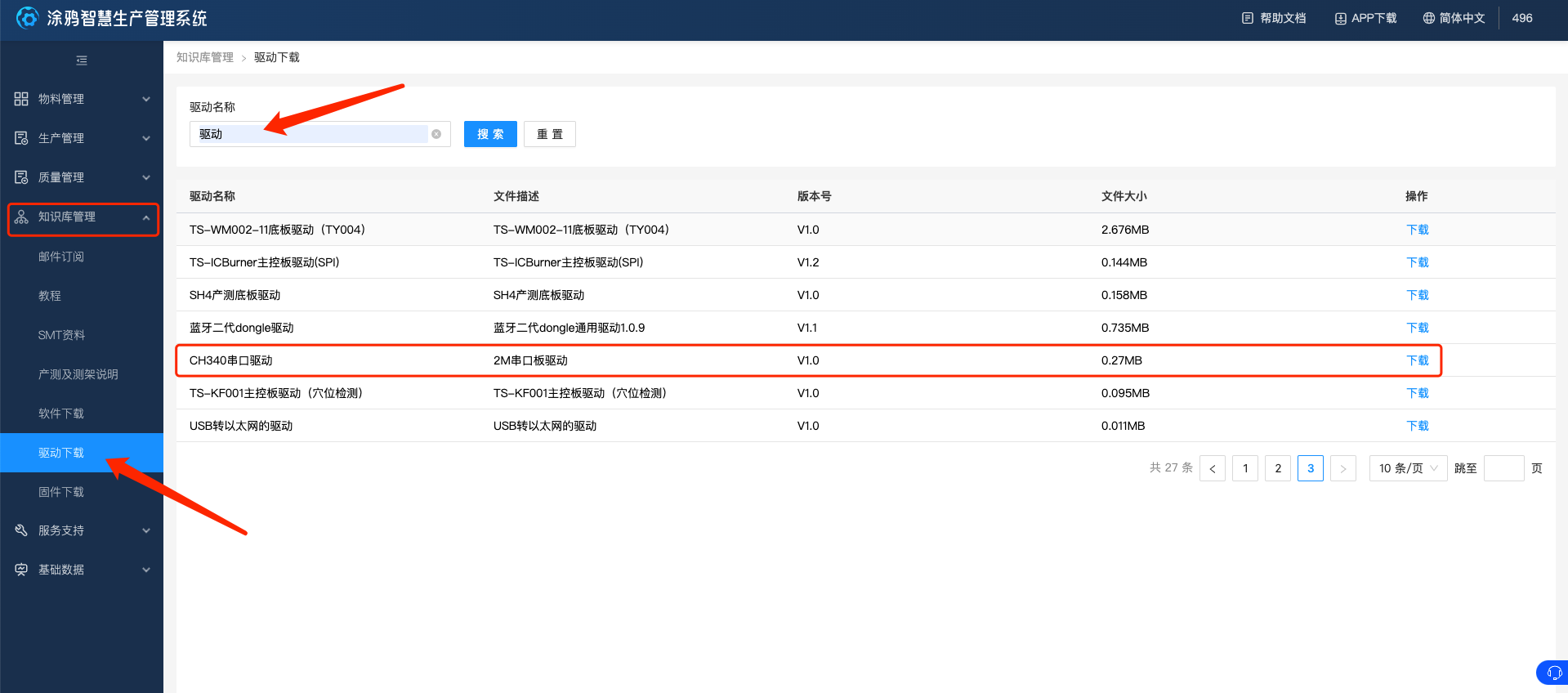Download USB转以太网的驱动

[1418, 426]
